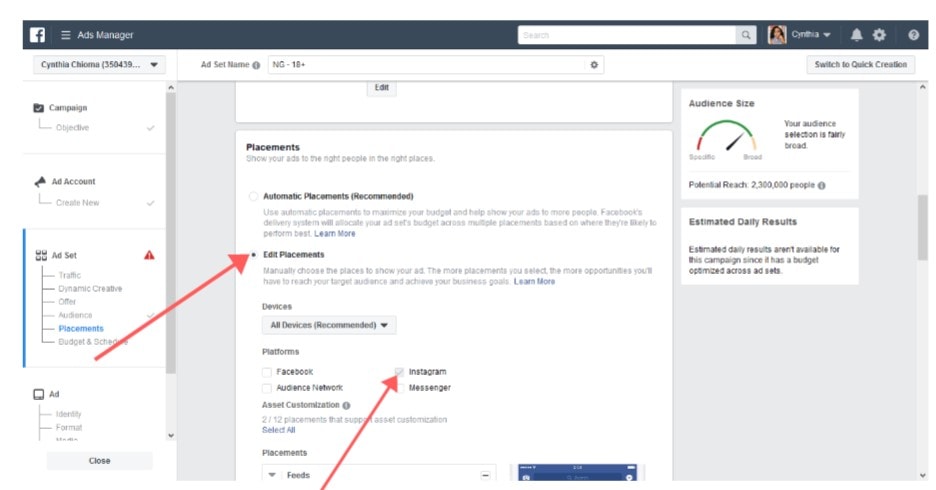Click the Campaign sidebar heading

point(67,108)
